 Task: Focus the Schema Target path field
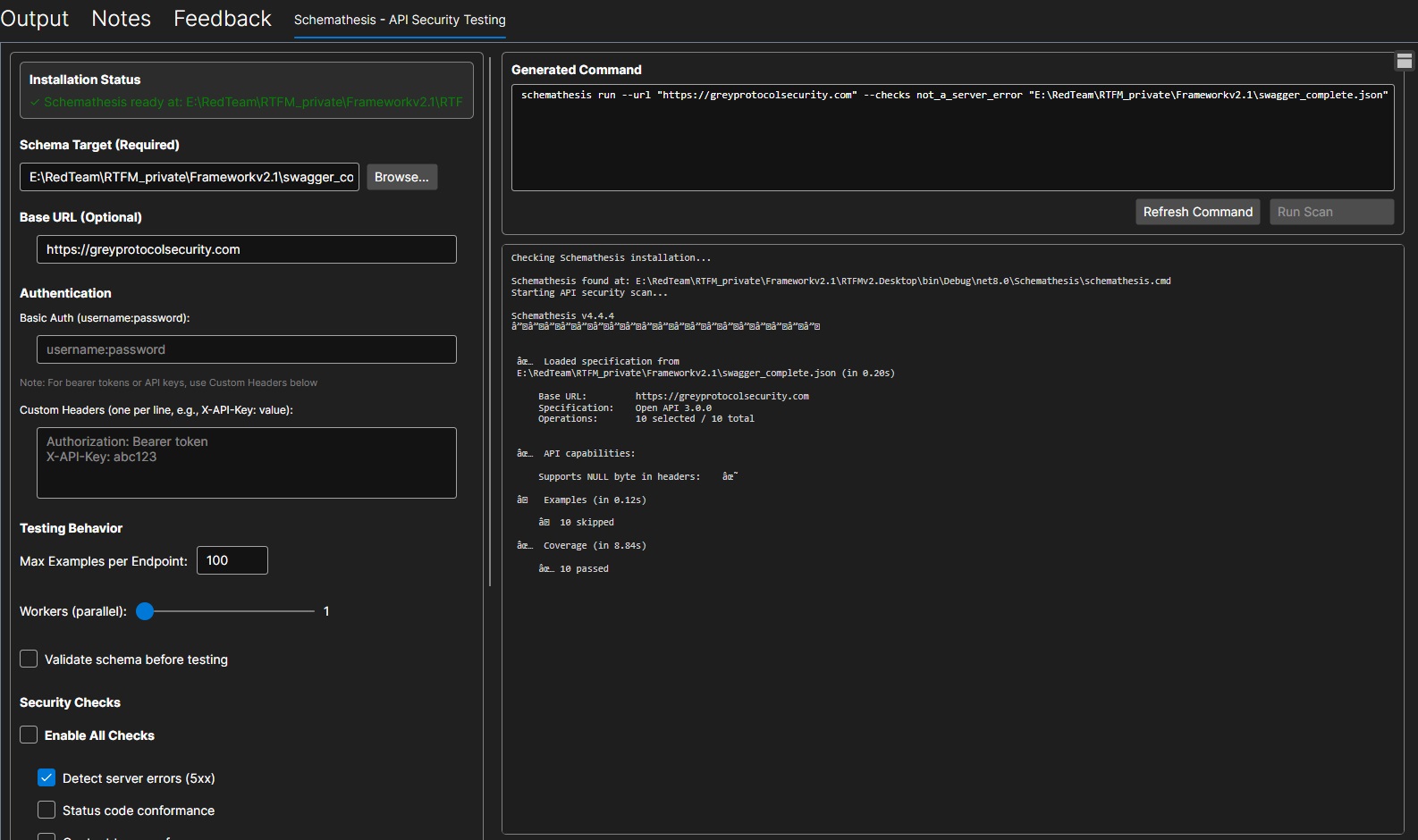point(190,177)
